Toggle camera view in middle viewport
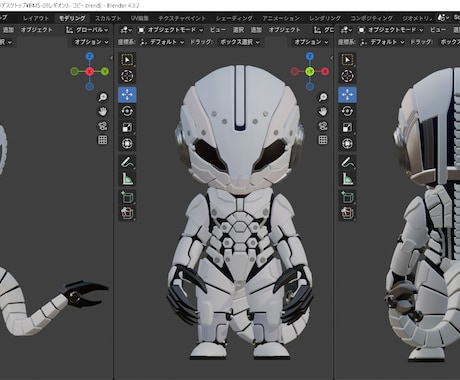This screenshot has height=380, width=460. (323, 126)
